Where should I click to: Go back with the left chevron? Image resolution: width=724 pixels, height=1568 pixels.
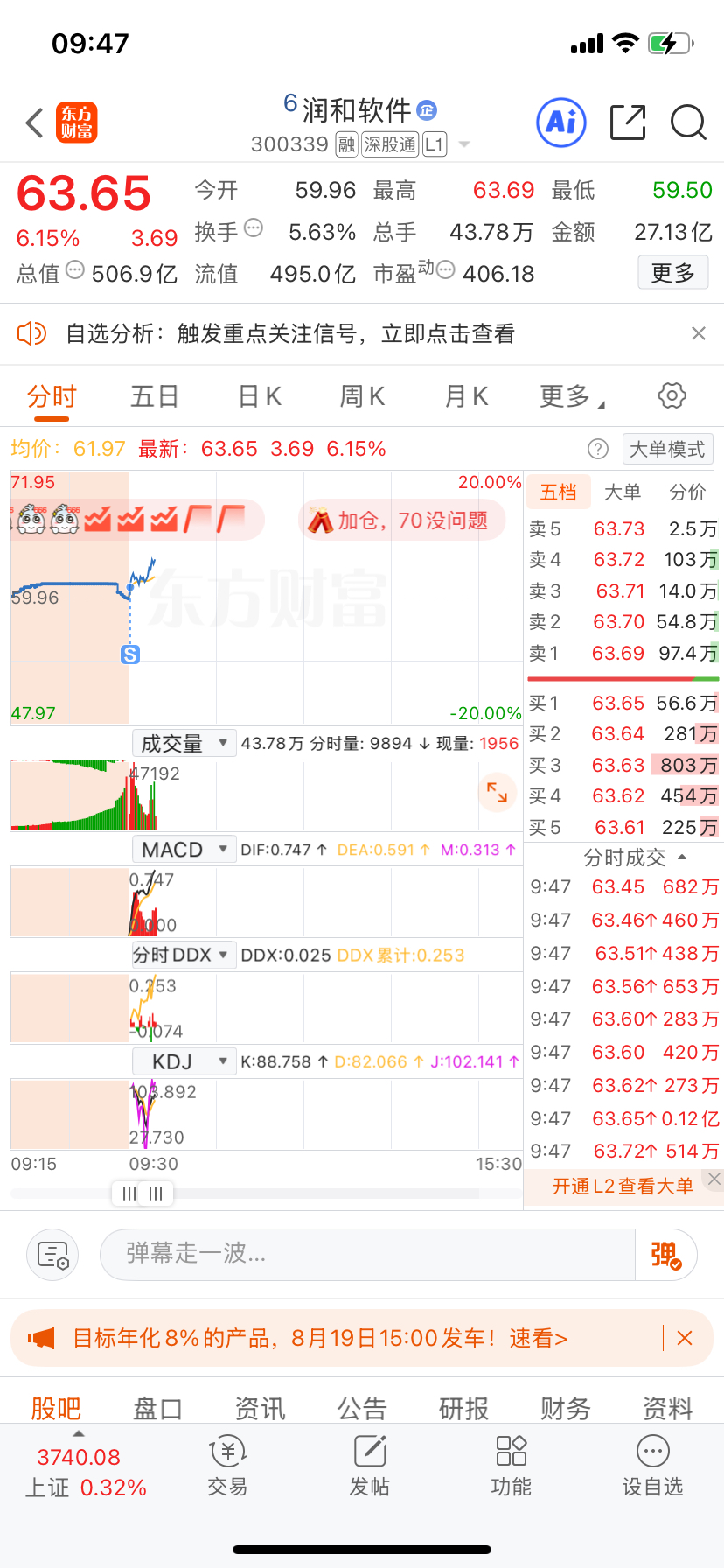pos(35,122)
